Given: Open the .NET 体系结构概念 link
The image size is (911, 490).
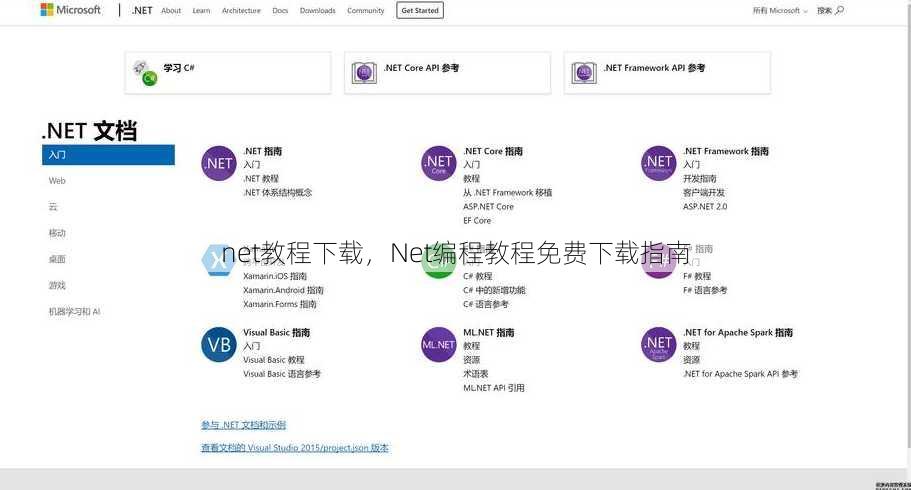Looking at the screenshot, I should pyautogui.click(x=278, y=192).
